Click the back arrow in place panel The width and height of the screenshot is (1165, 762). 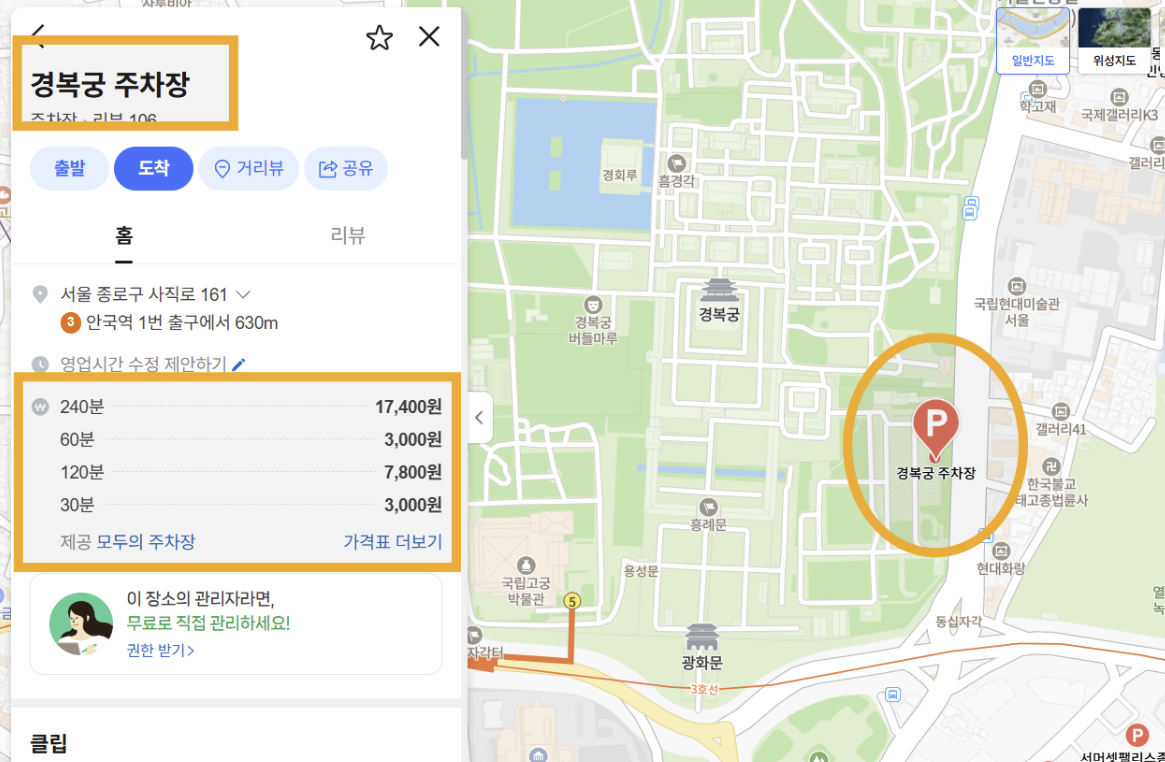[39, 35]
